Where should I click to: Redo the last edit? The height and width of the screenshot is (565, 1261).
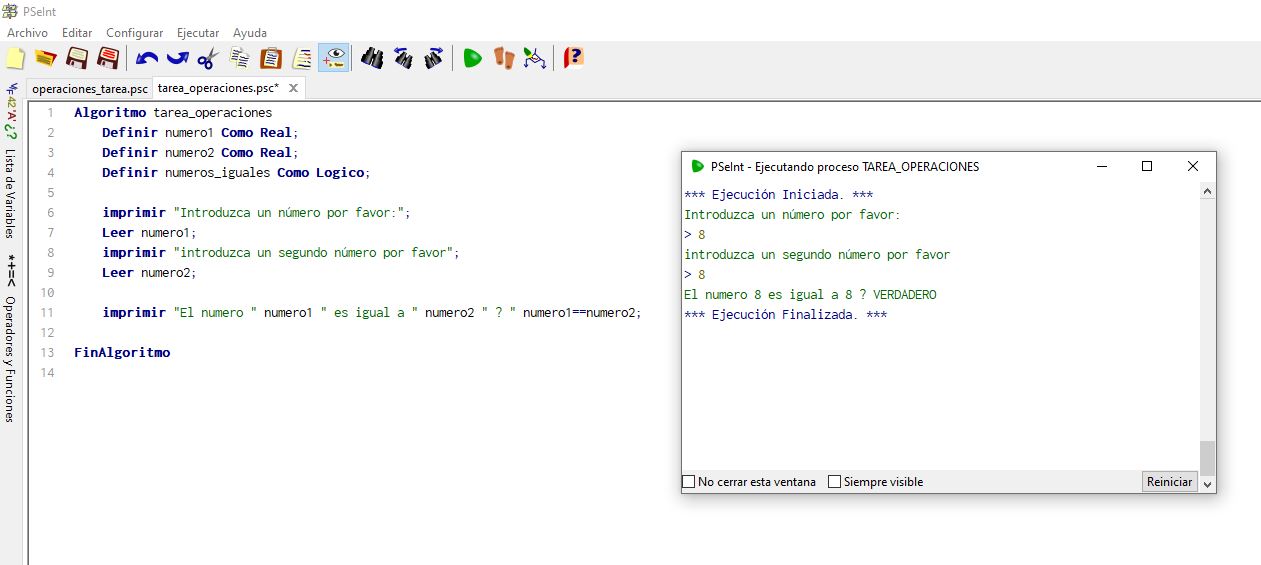(x=177, y=58)
